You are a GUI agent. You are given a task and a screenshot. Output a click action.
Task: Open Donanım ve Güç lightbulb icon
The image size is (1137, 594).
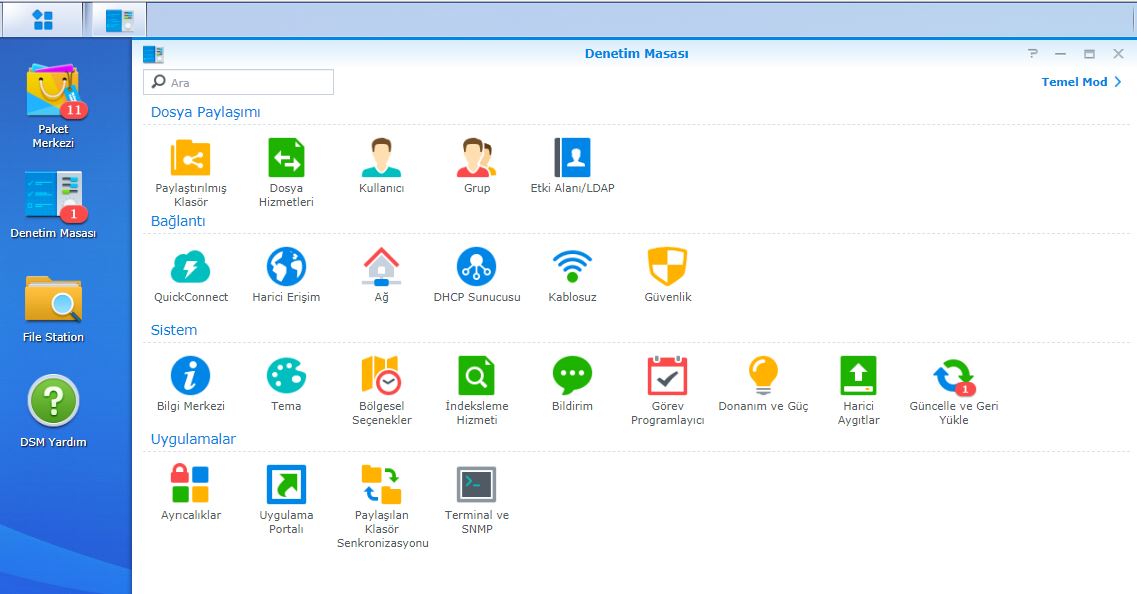pyautogui.click(x=763, y=376)
